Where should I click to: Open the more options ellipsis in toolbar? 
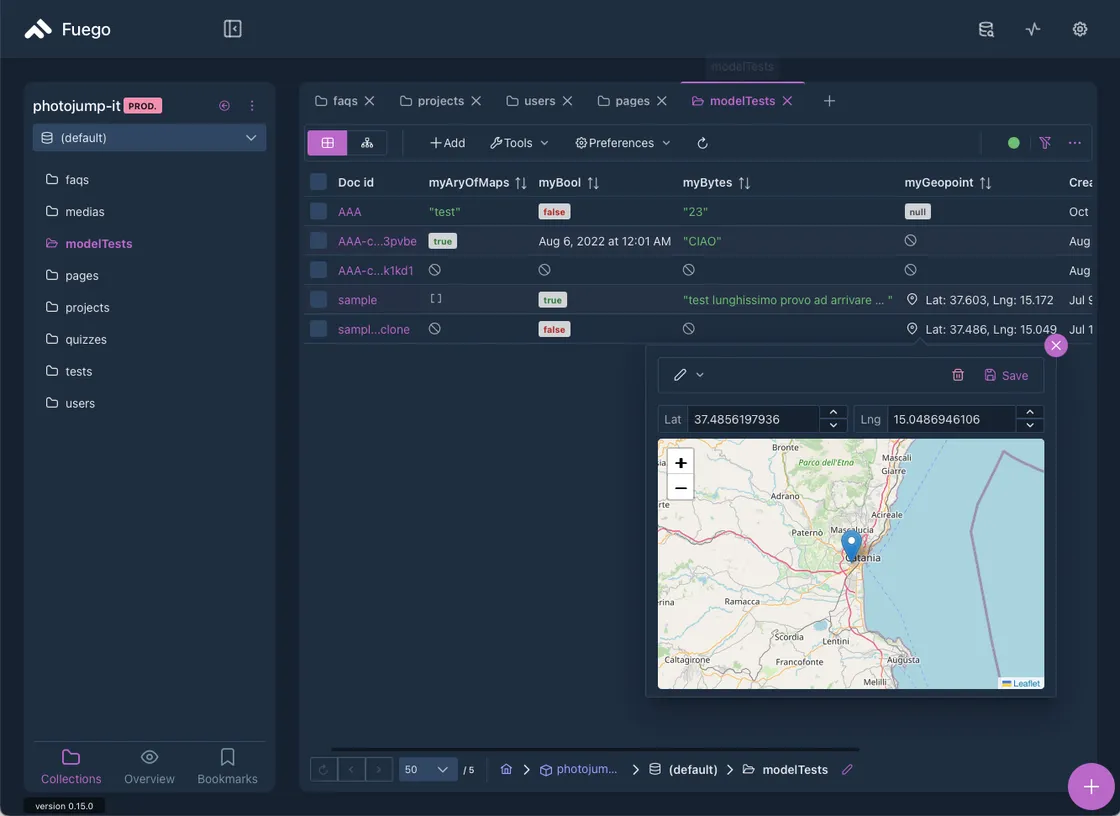pyautogui.click(x=1074, y=143)
